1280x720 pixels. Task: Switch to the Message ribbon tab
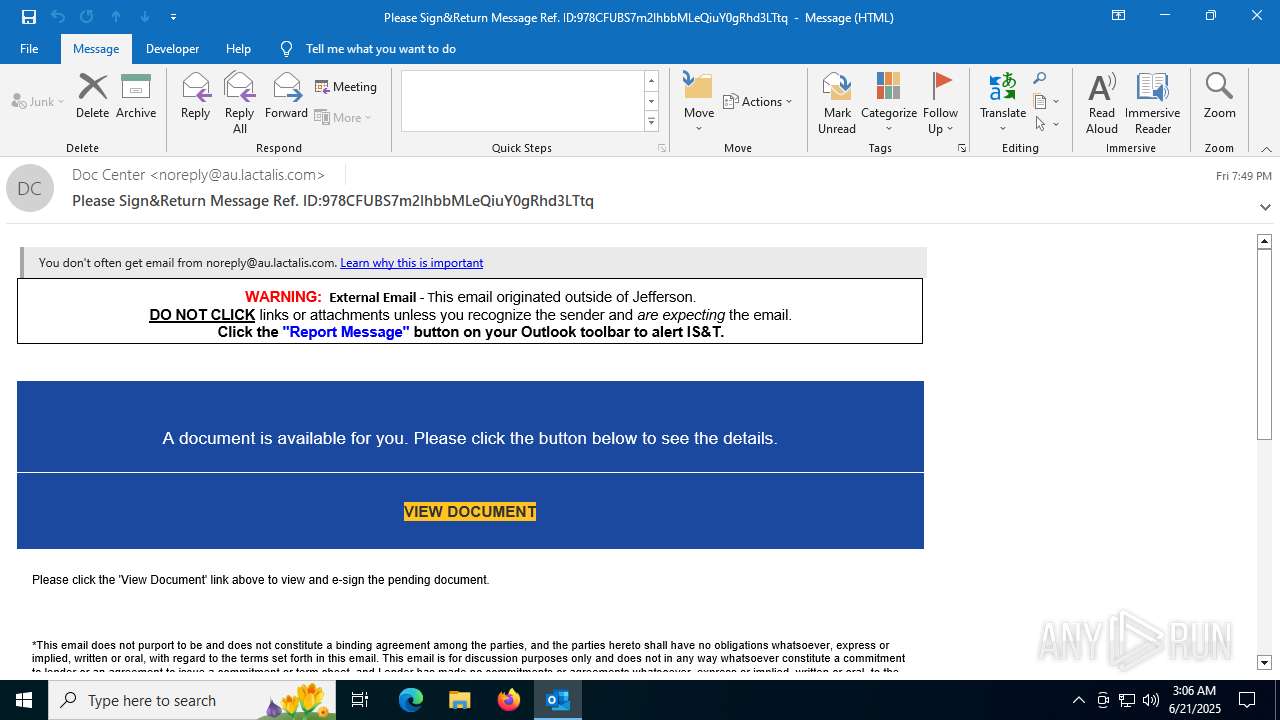(x=96, y=48)
